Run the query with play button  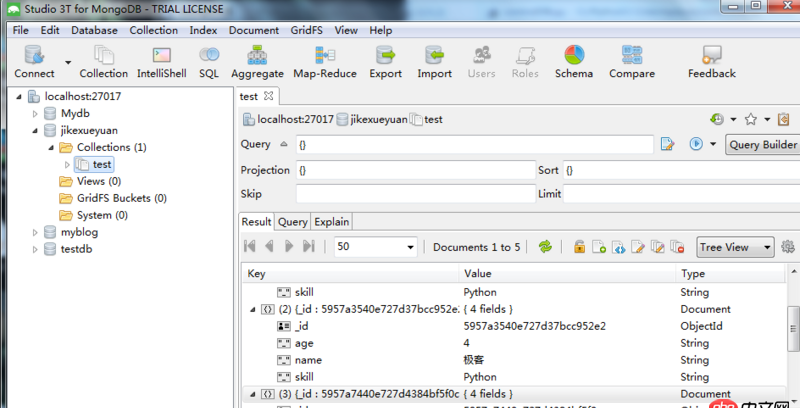696,144
